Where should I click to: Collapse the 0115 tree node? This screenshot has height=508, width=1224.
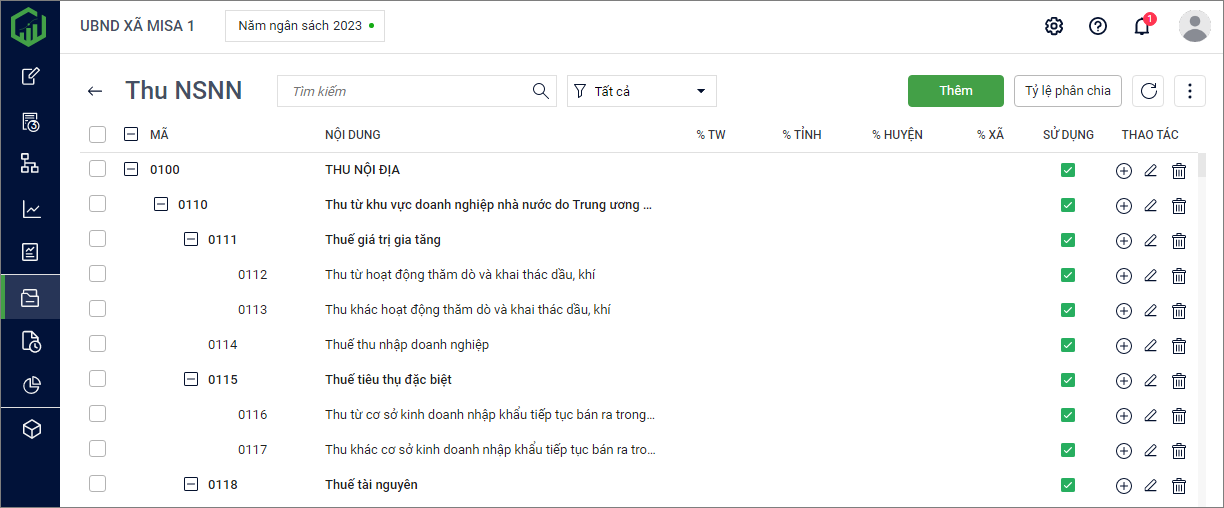pos(191,379)
